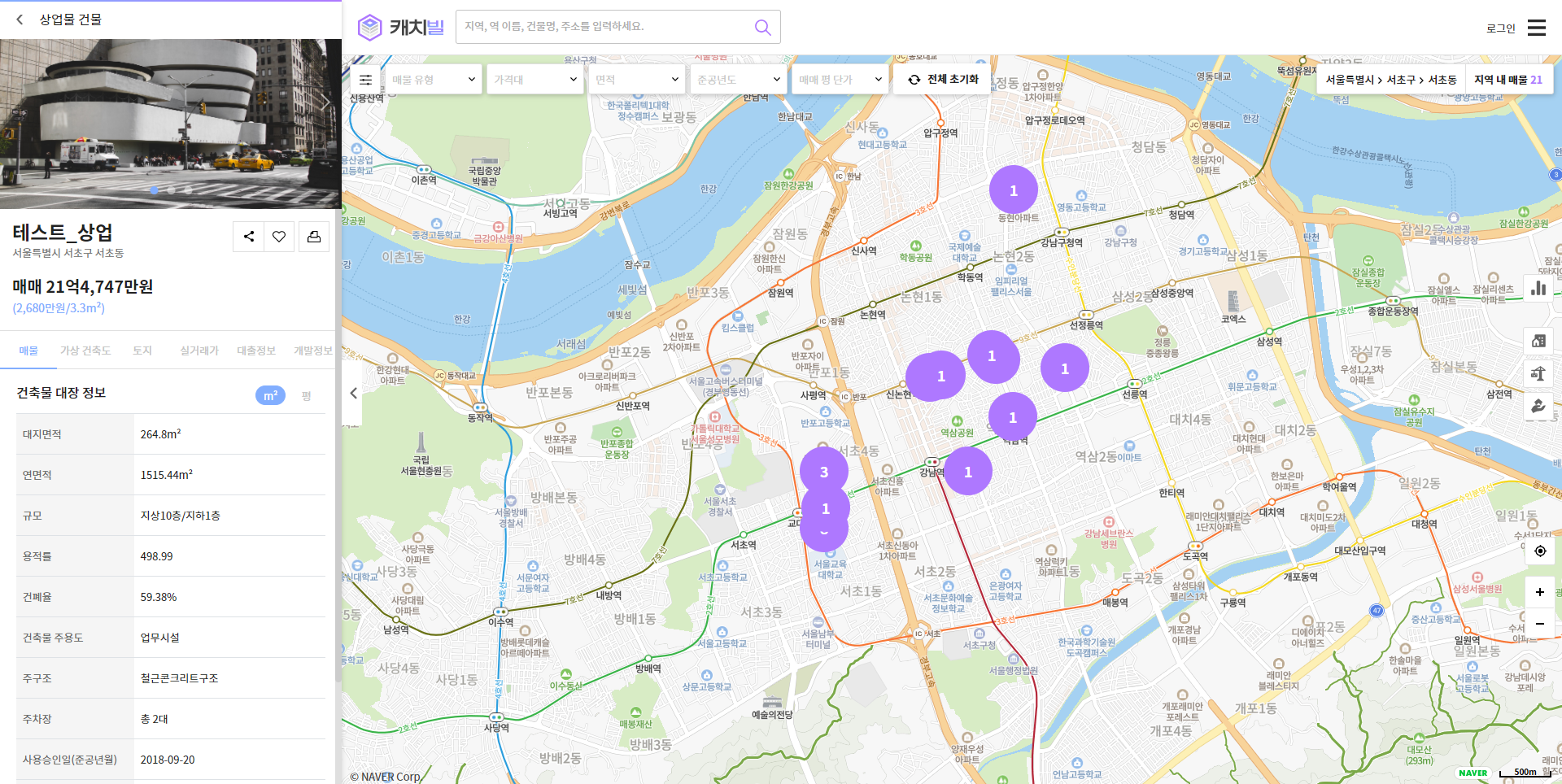
Task: Open the 매물 유형 dropdown
Action: coord(434,80)
